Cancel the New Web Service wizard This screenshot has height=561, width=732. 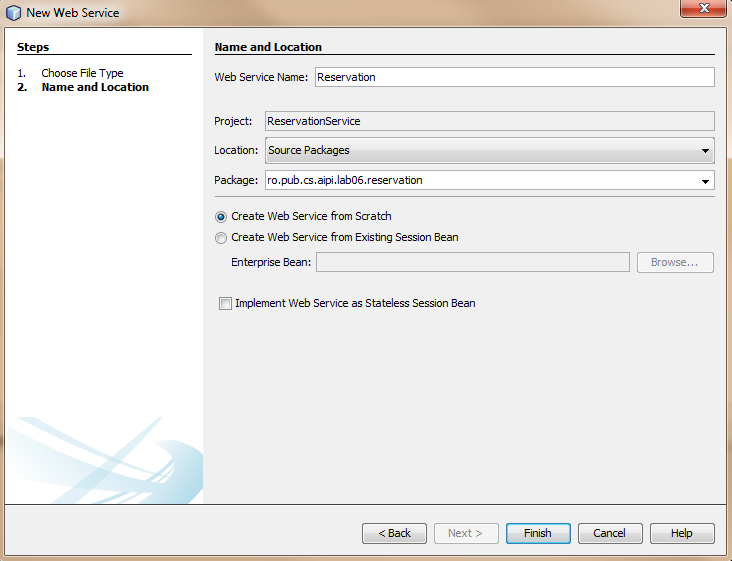pos(610,533)
